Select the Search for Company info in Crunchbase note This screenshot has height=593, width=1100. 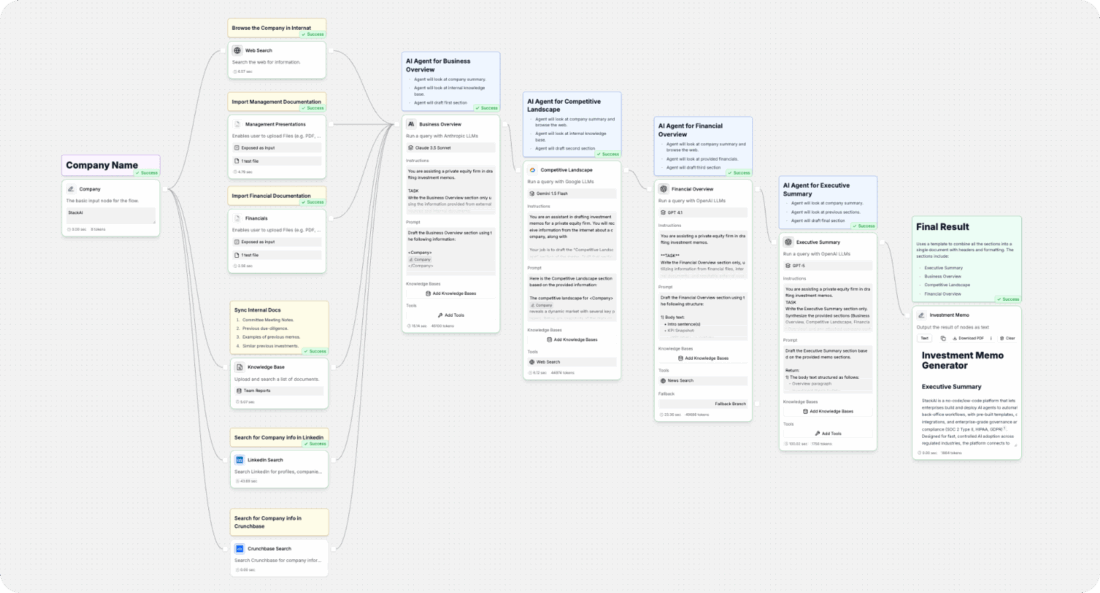279,522
